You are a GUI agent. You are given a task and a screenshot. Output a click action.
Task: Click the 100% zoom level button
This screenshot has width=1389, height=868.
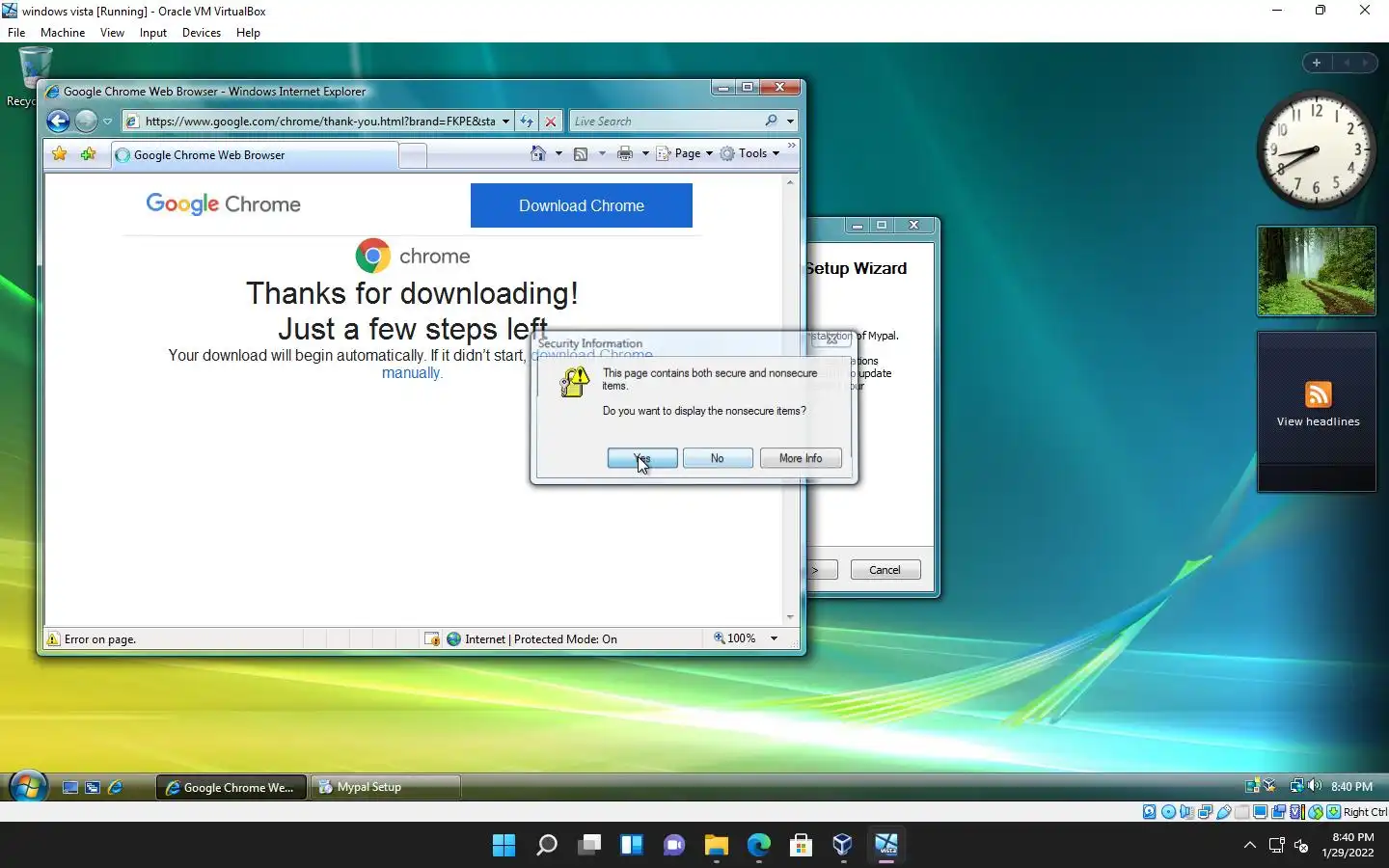click(735, 638)
